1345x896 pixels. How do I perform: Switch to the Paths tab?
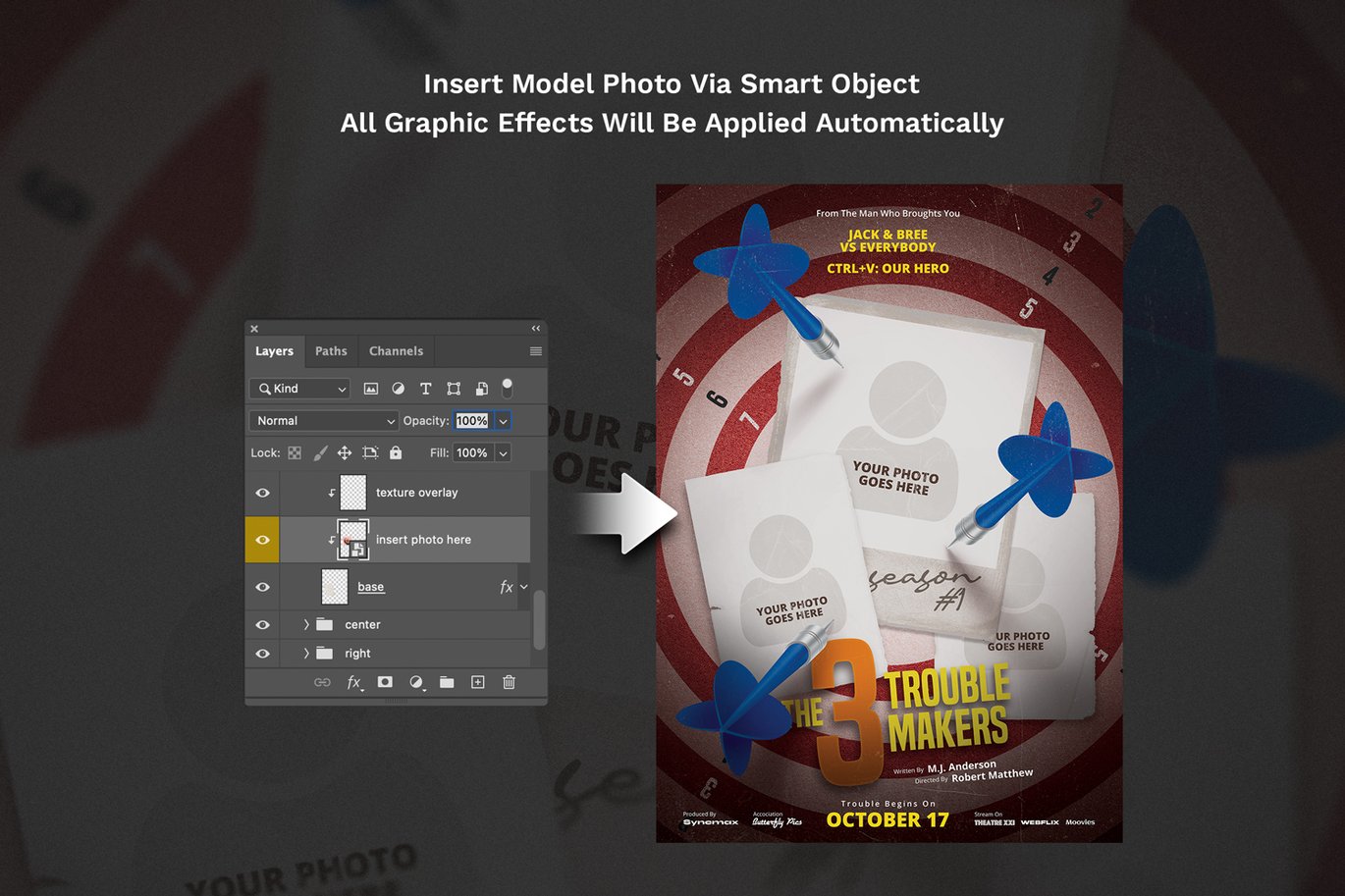coord(331,351)
